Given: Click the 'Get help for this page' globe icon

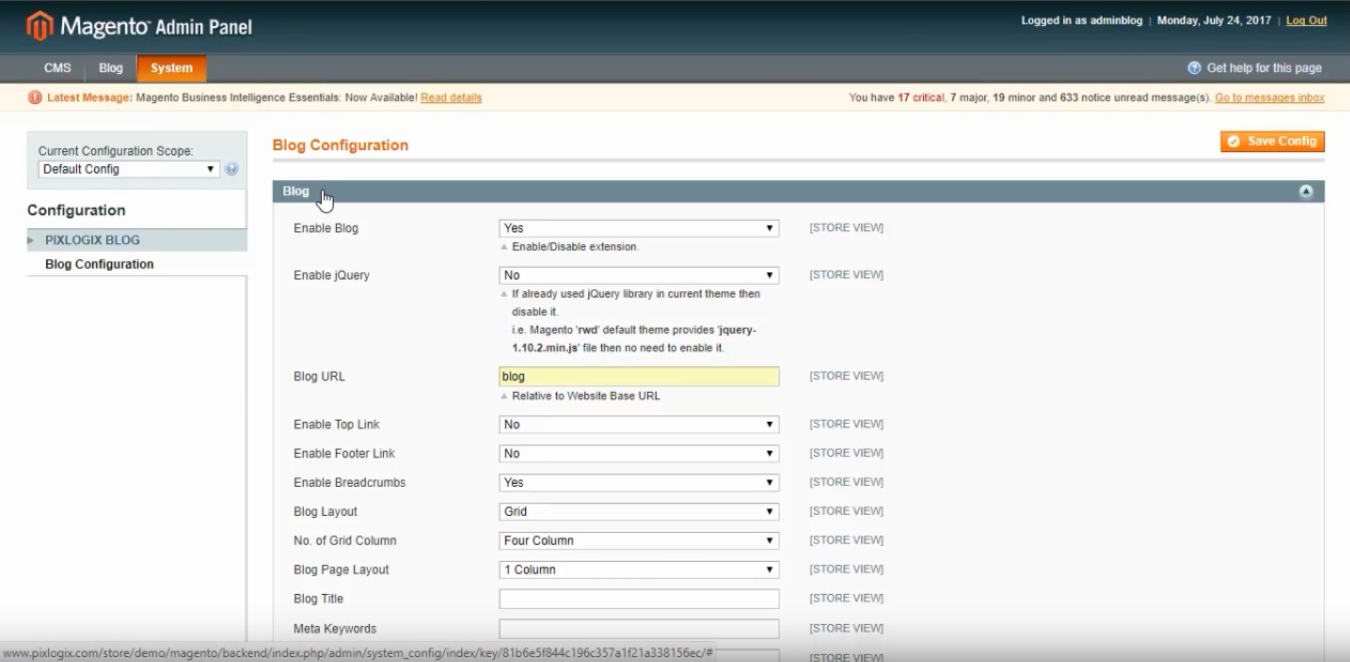Looking at the screenshot, I should tap(1192, 68).
